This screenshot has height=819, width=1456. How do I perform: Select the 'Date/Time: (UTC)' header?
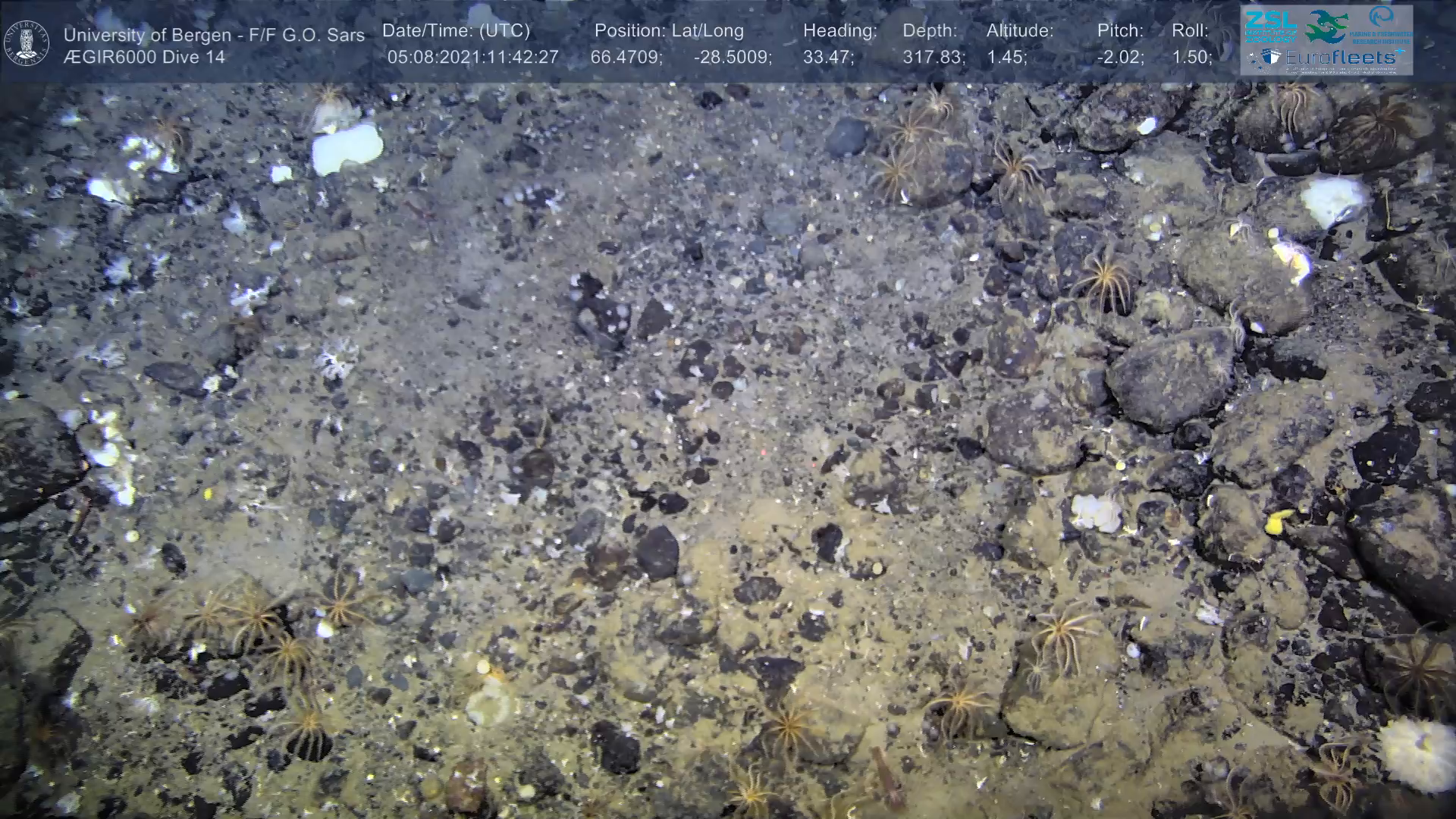click(456, 31)
